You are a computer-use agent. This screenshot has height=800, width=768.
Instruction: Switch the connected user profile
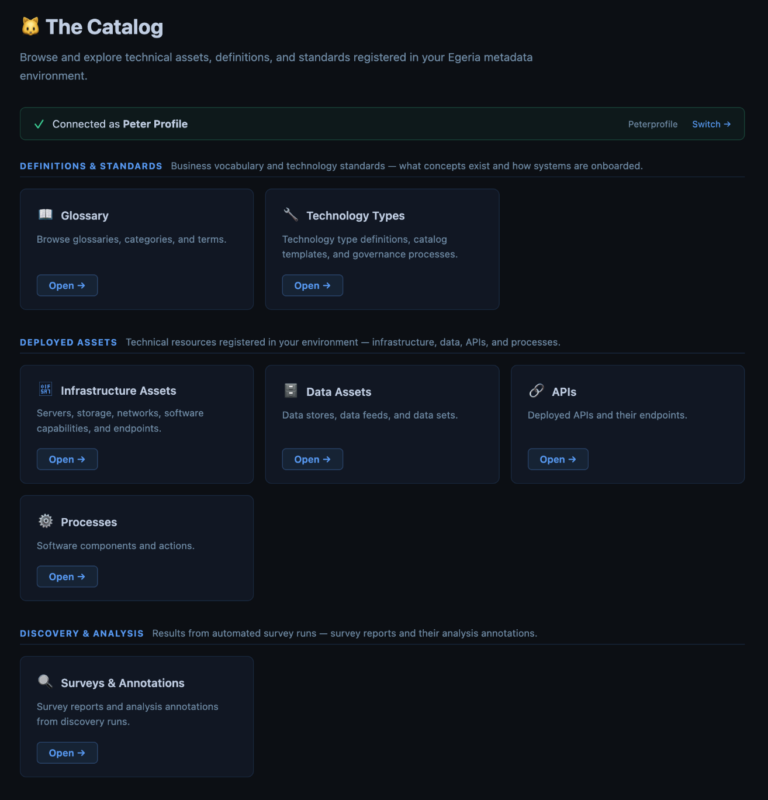point(711,124)
